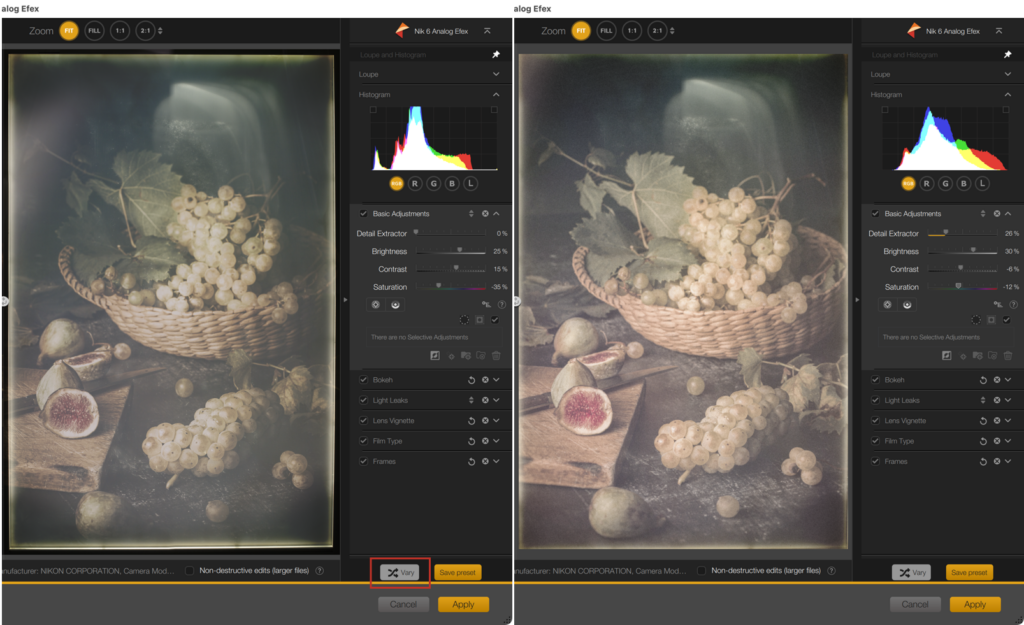Reset the Frames filter in right window
1024x625 pixels.
point(983,461)
